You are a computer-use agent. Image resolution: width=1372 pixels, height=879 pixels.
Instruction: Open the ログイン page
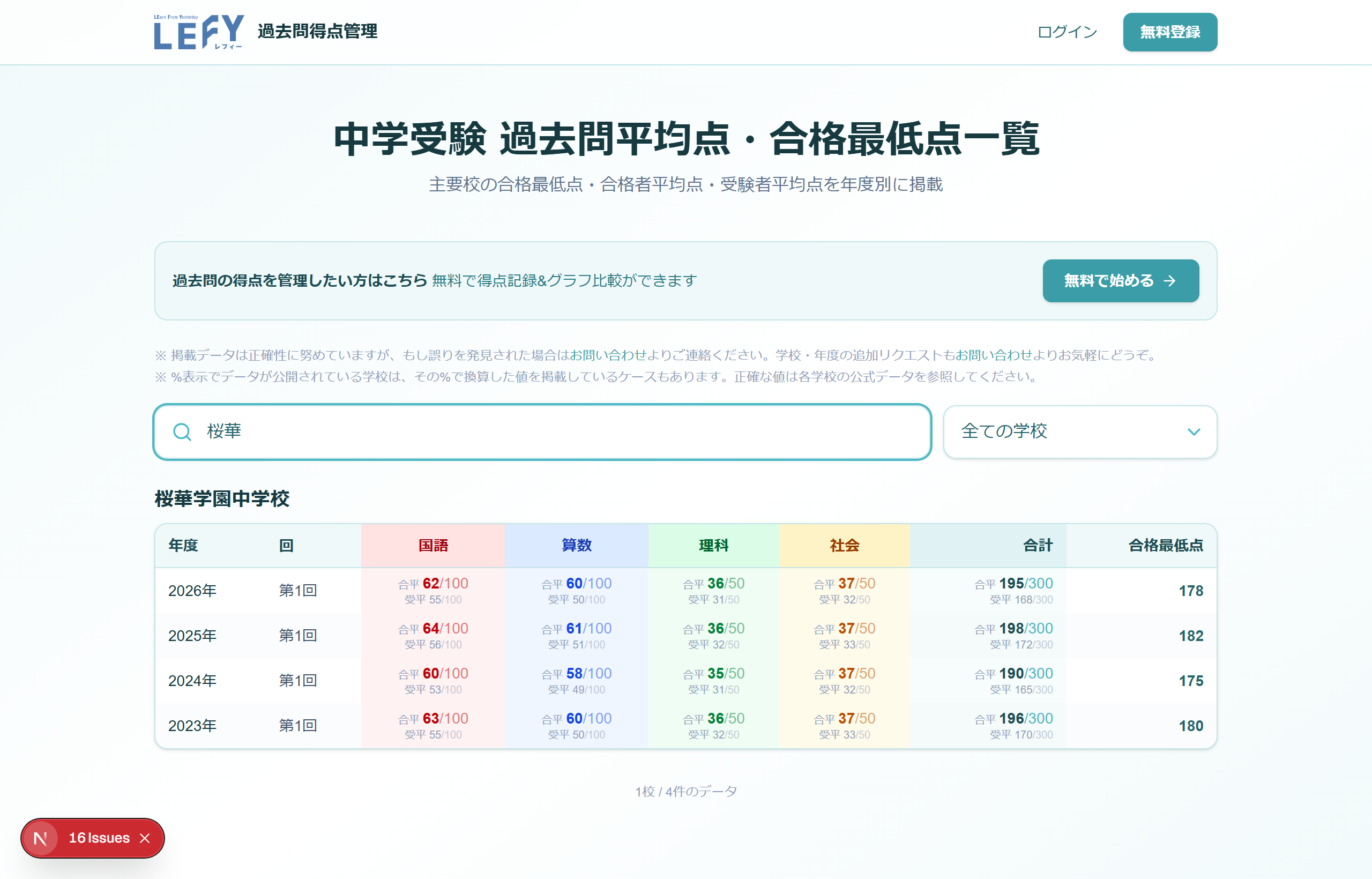coord(1068,32)
